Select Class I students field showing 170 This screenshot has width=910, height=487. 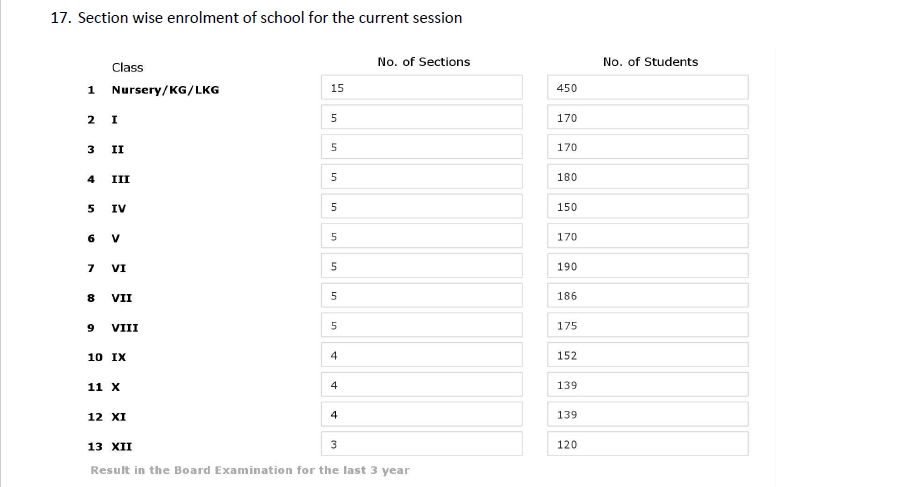coord(648,117)
